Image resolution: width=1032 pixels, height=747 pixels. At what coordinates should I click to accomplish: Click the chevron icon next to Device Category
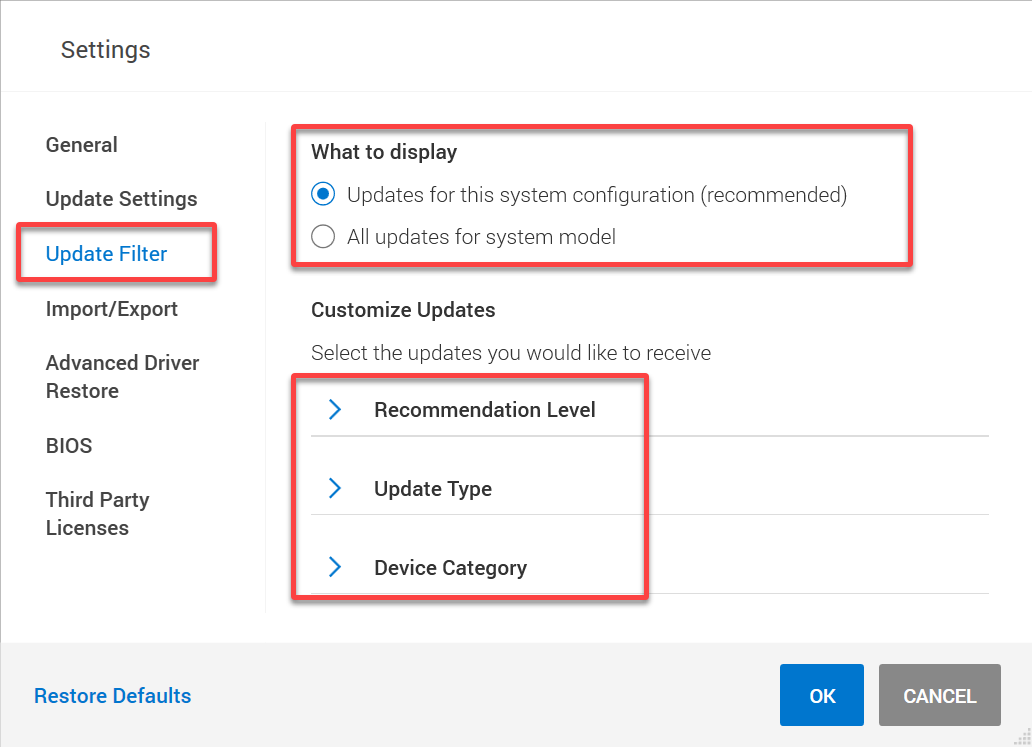click(x=334, y=567)
